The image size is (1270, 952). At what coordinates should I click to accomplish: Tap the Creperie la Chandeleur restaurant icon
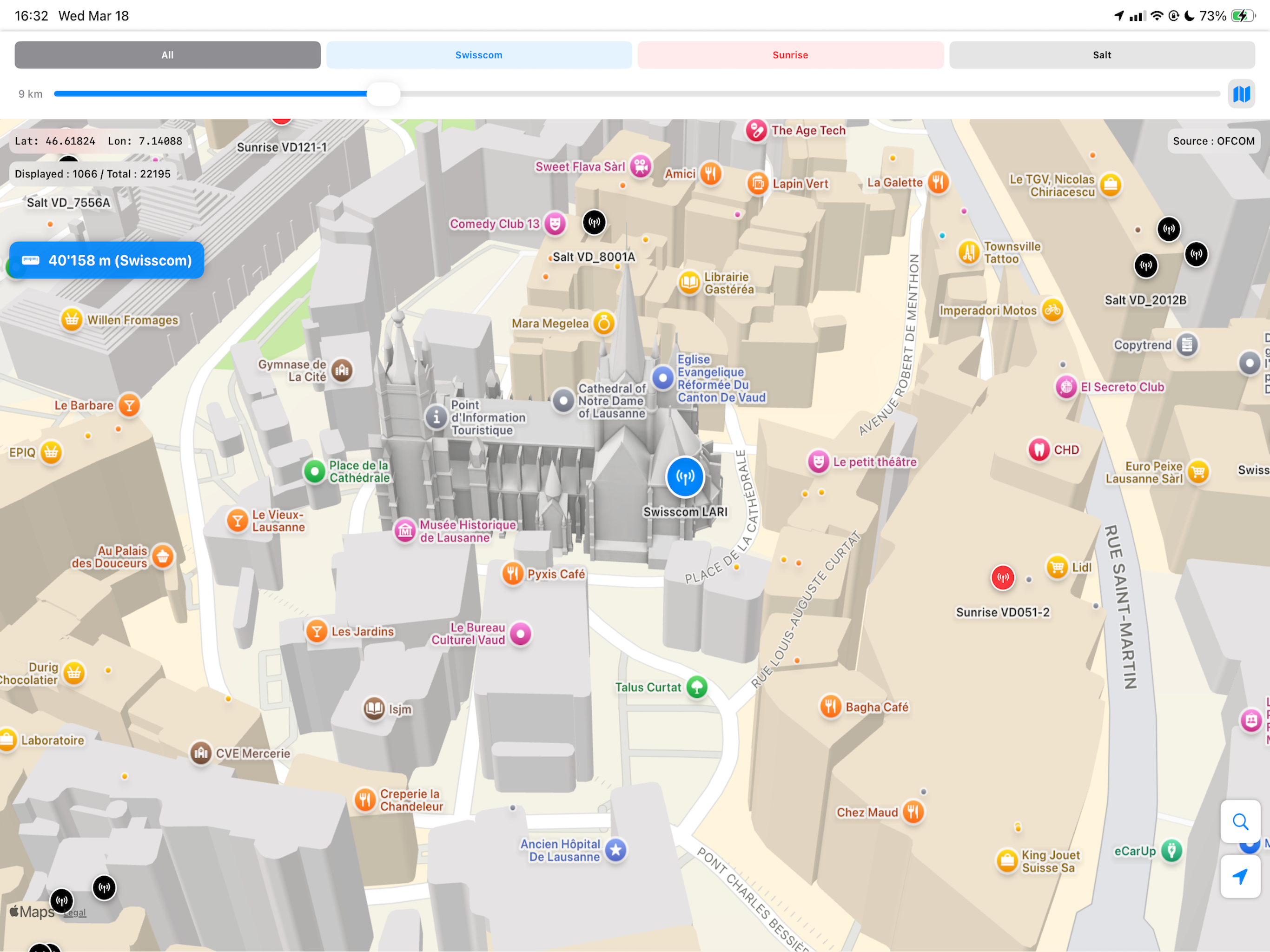[x=364, y=799]
